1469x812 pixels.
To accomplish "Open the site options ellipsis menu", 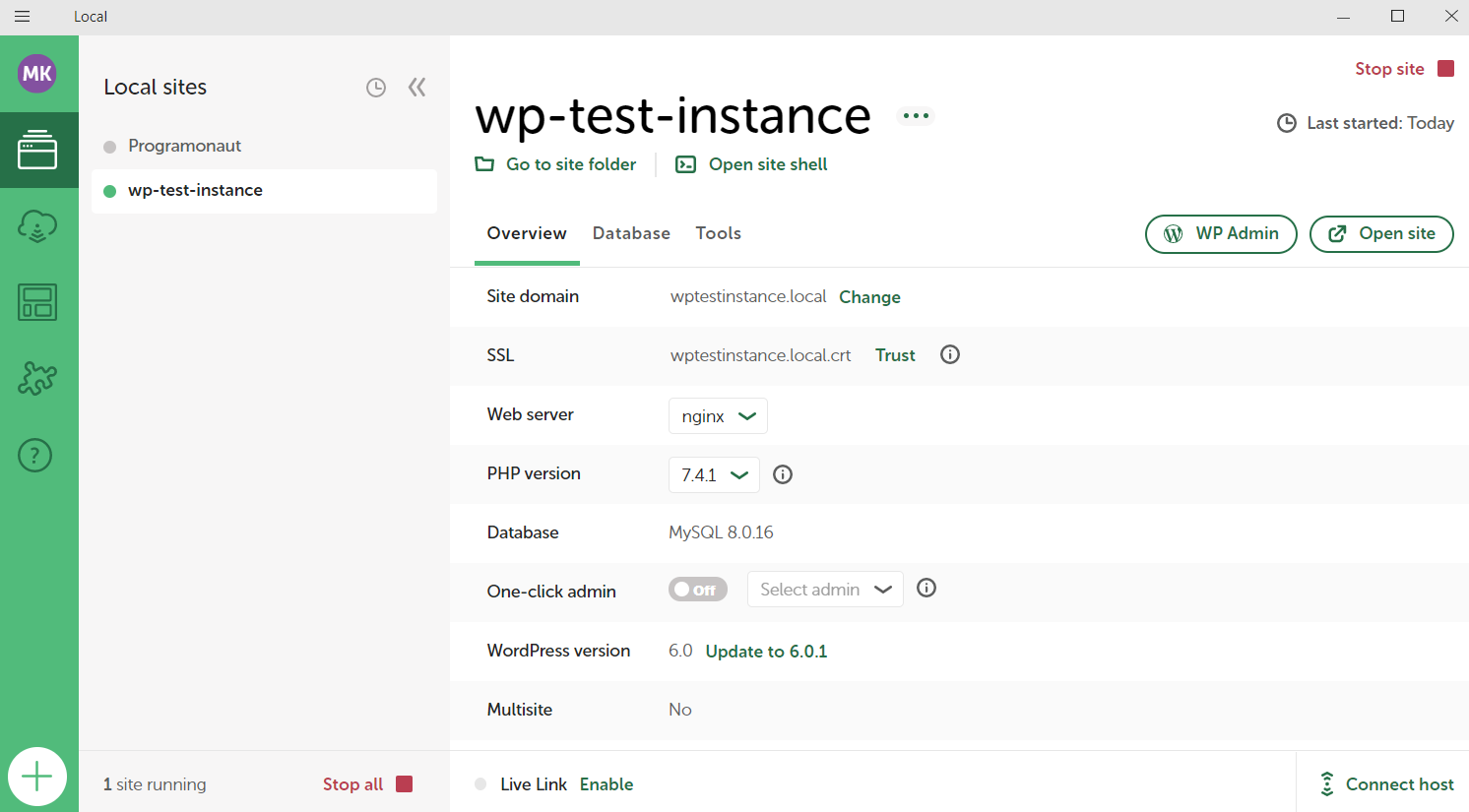I will 916,115.
